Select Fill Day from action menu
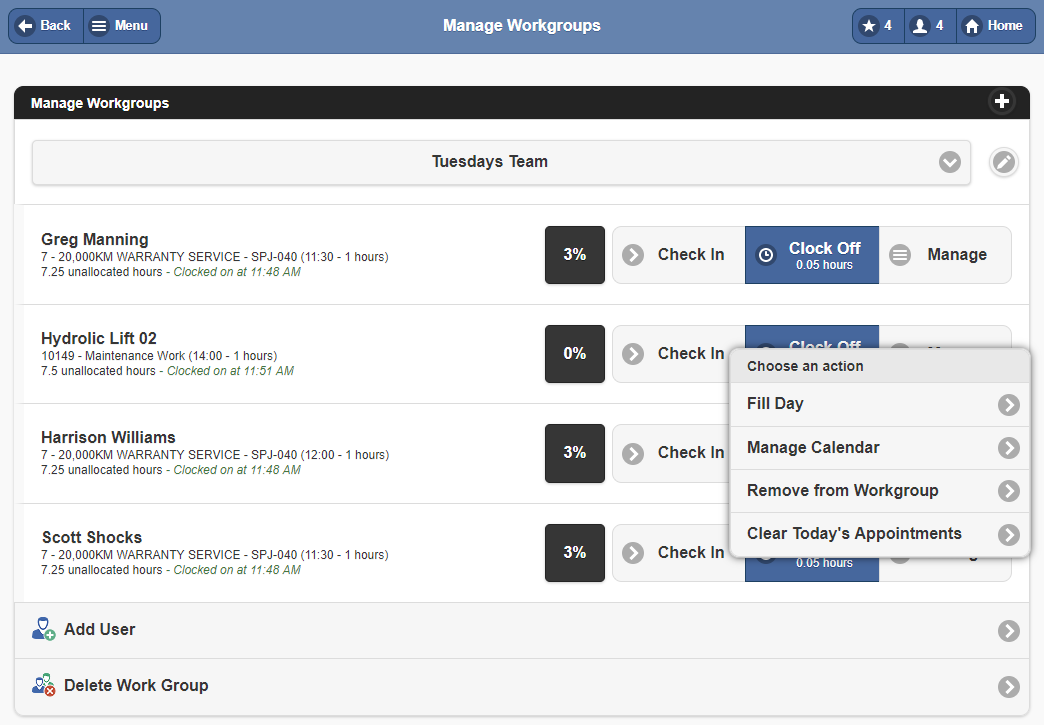Screen dimensions: 1044x725 [880, 404]
